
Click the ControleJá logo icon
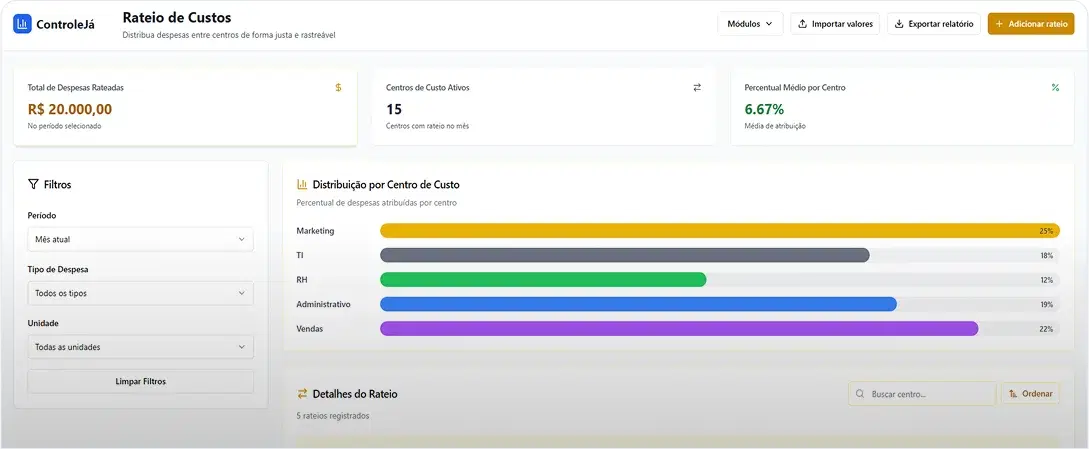(x=22, y=24)
